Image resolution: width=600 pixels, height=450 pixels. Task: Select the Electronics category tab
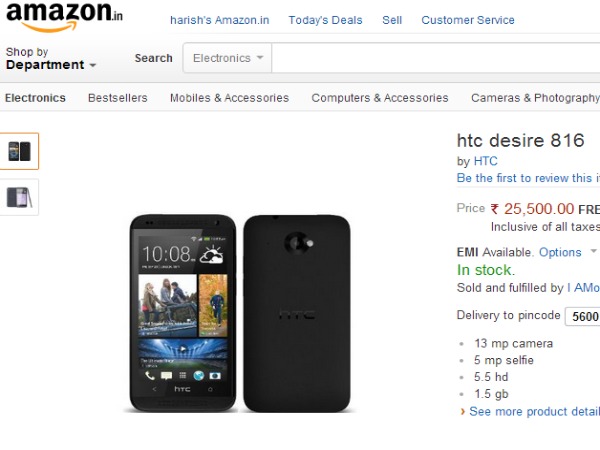(35, 98)
